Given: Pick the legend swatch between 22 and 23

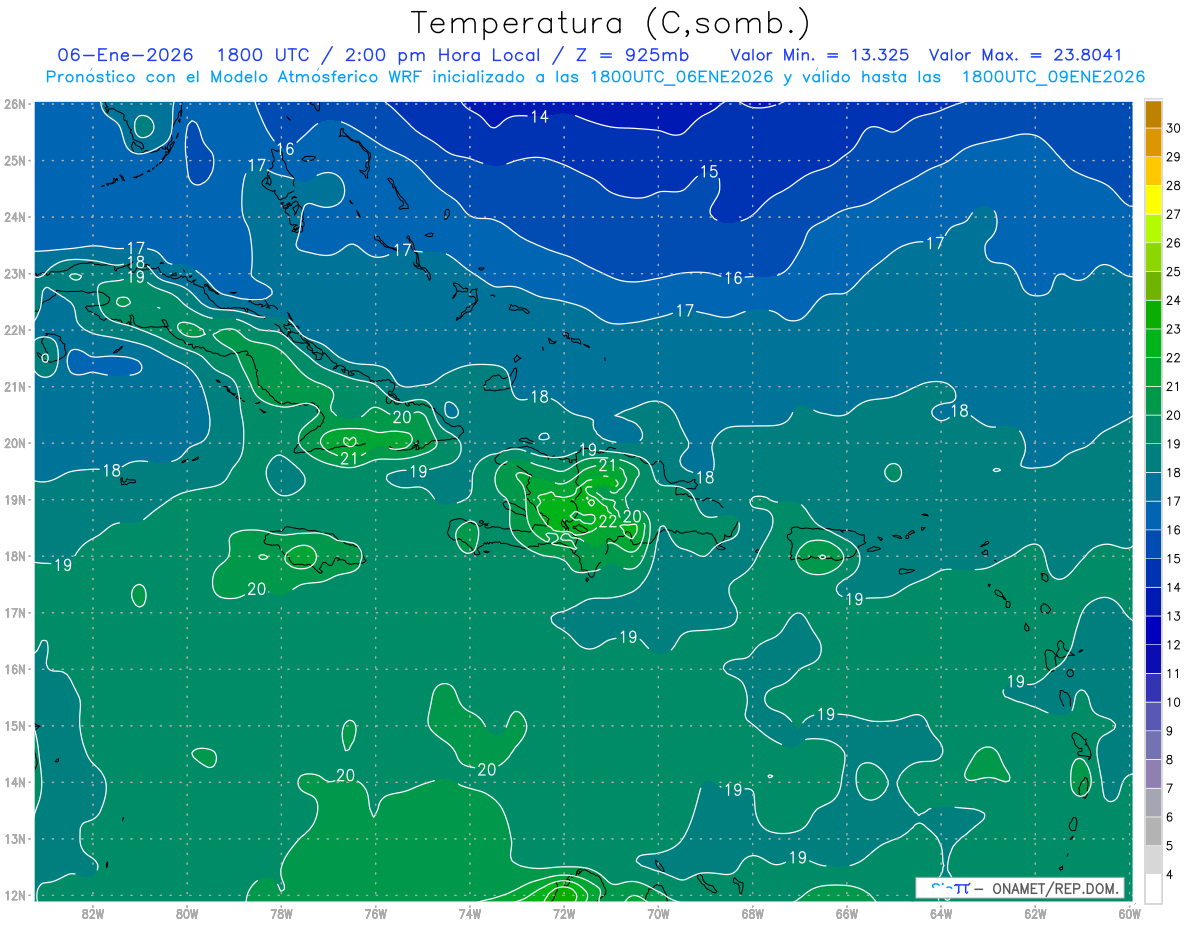Looking at the screenshot, I should 1153,344.
